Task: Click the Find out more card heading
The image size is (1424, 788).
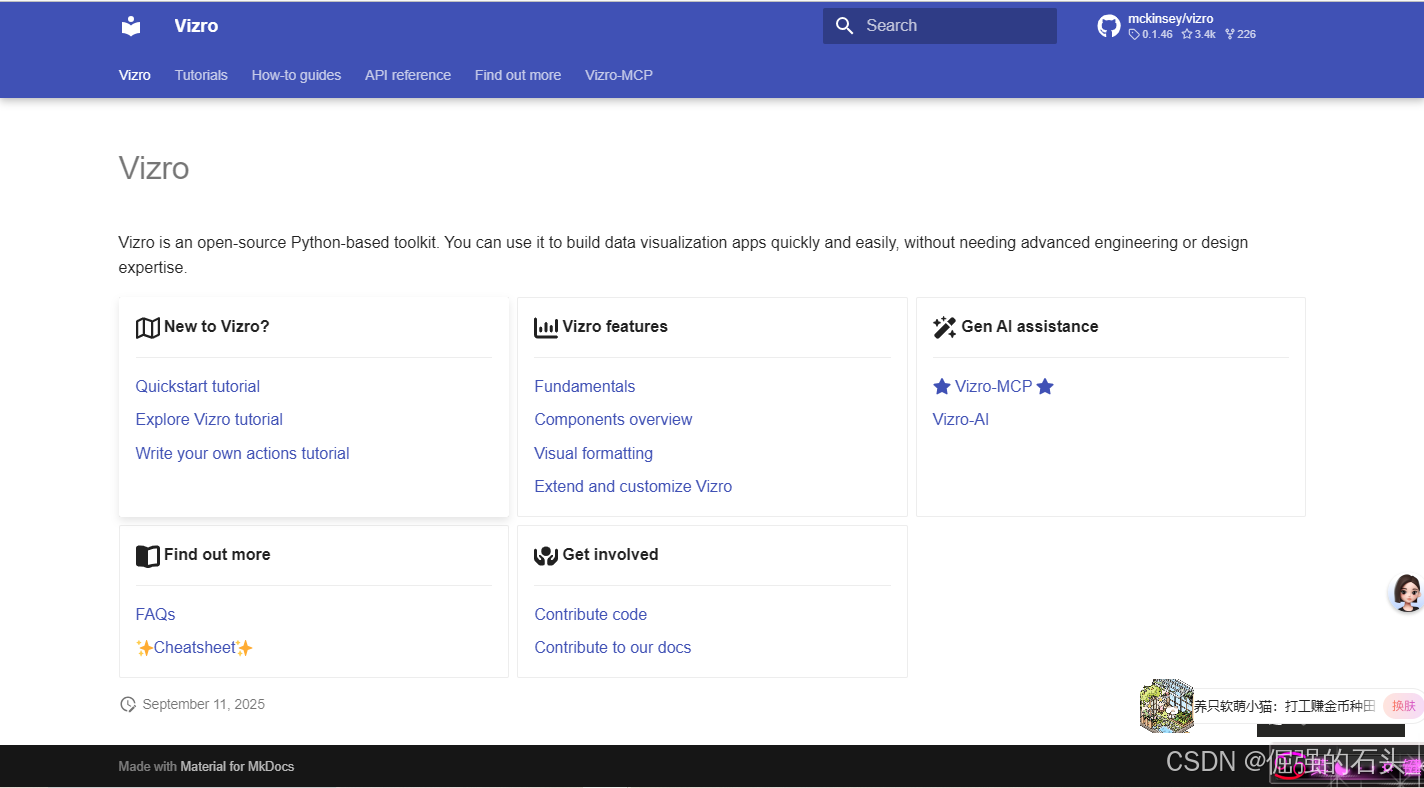Action: 217,554
